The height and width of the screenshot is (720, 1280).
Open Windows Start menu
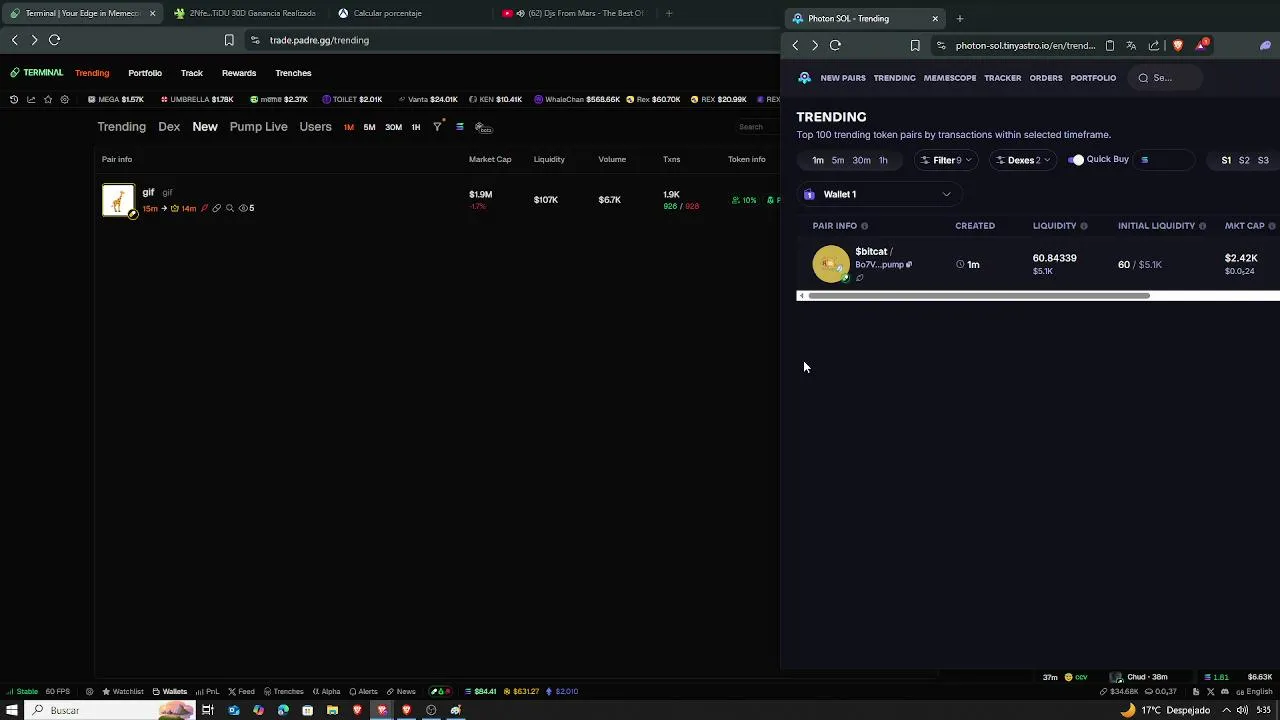click(11, 710)
